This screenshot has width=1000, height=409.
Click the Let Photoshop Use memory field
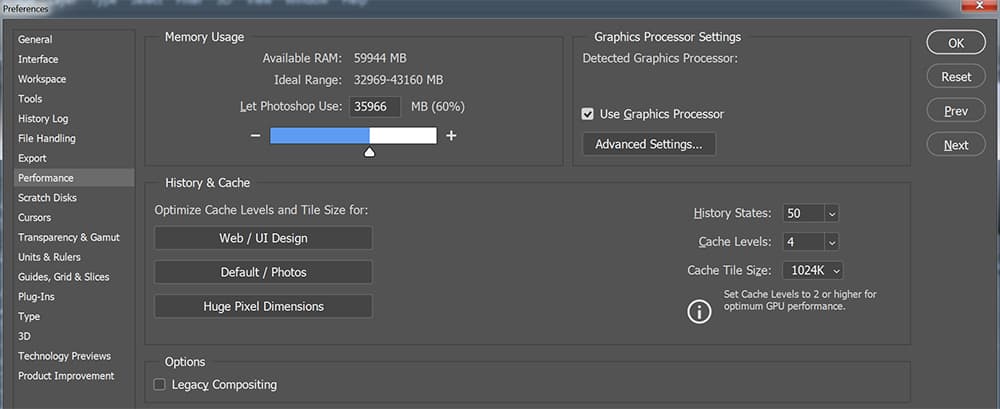tap(375, 107)
